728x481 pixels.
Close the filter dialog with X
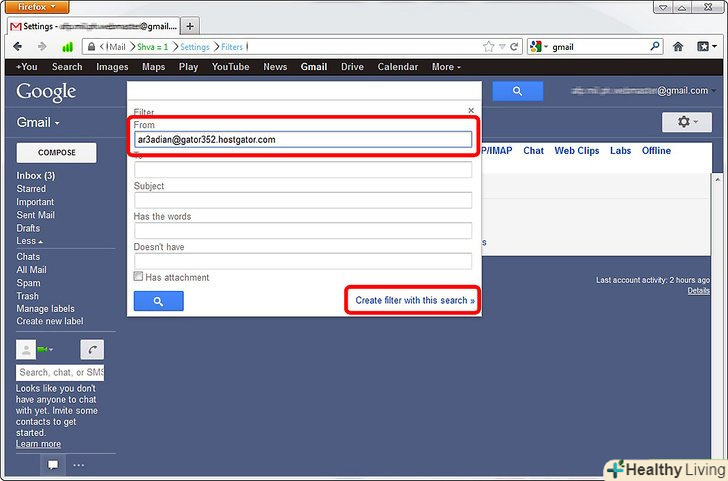471,110
